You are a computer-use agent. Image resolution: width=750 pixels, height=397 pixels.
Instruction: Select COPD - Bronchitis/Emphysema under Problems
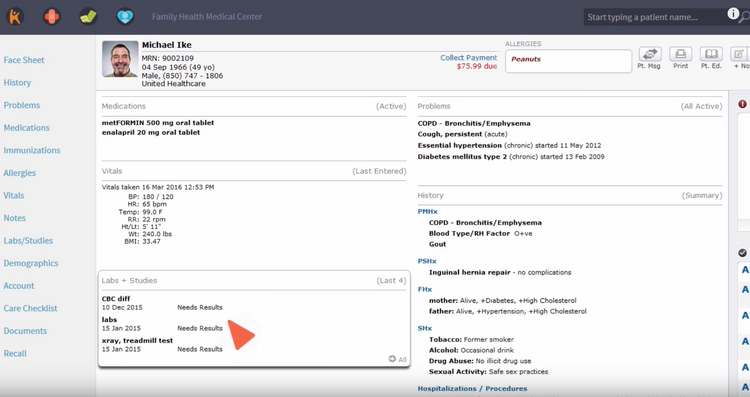[x=474, y=123]
